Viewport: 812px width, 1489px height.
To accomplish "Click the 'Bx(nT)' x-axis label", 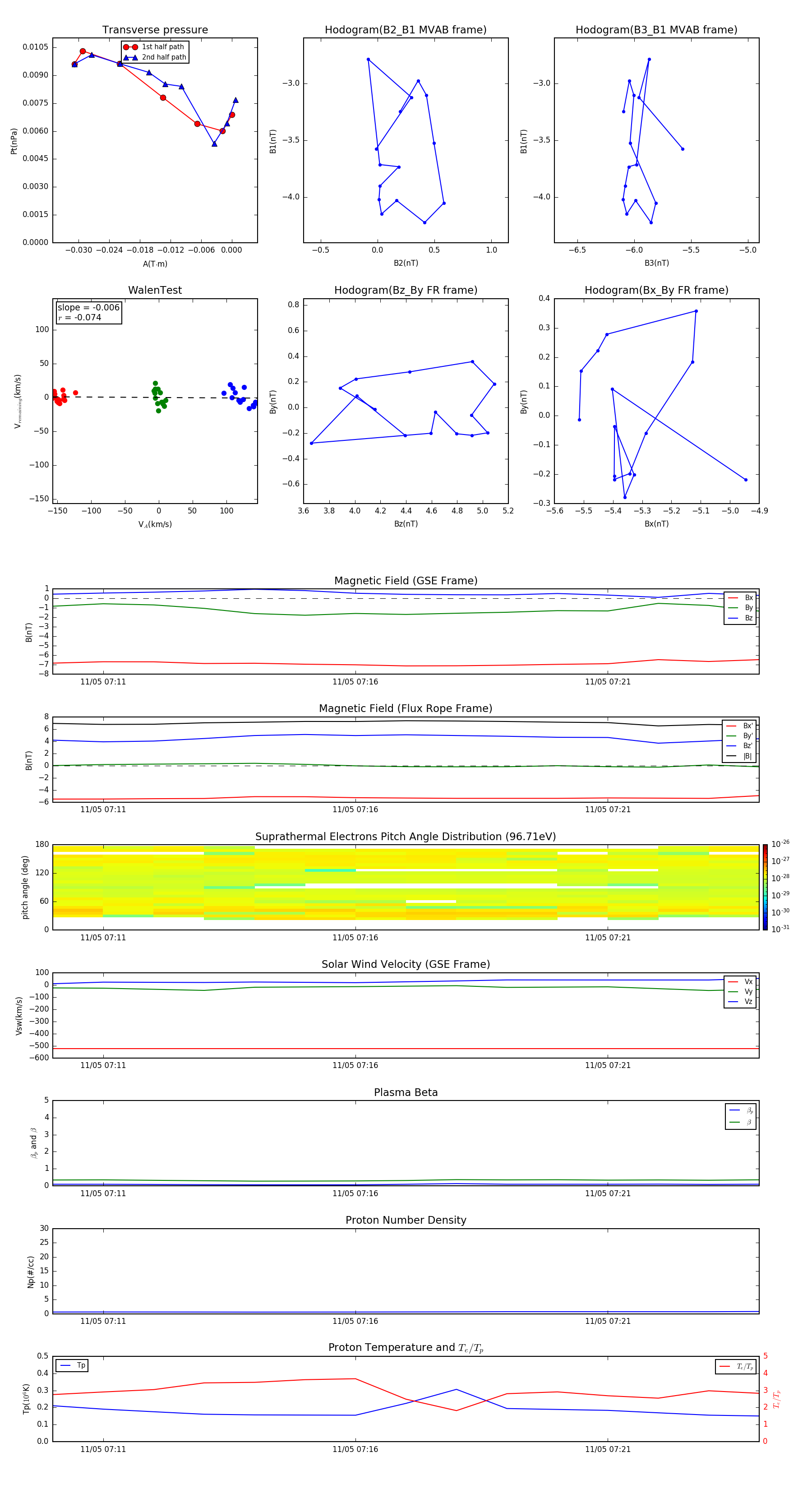I will coord(656,524).
